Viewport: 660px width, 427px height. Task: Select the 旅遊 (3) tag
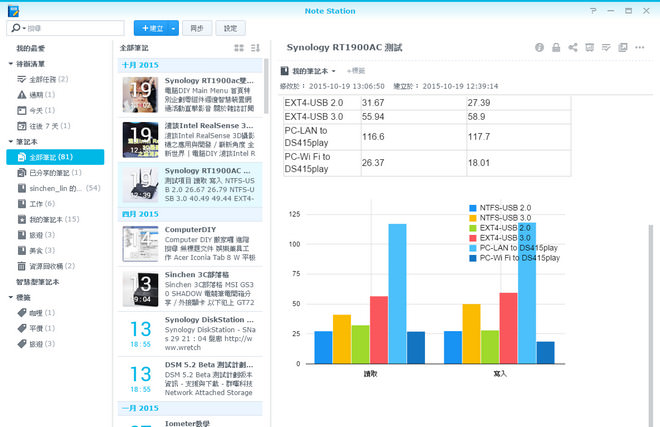[36, 344]
